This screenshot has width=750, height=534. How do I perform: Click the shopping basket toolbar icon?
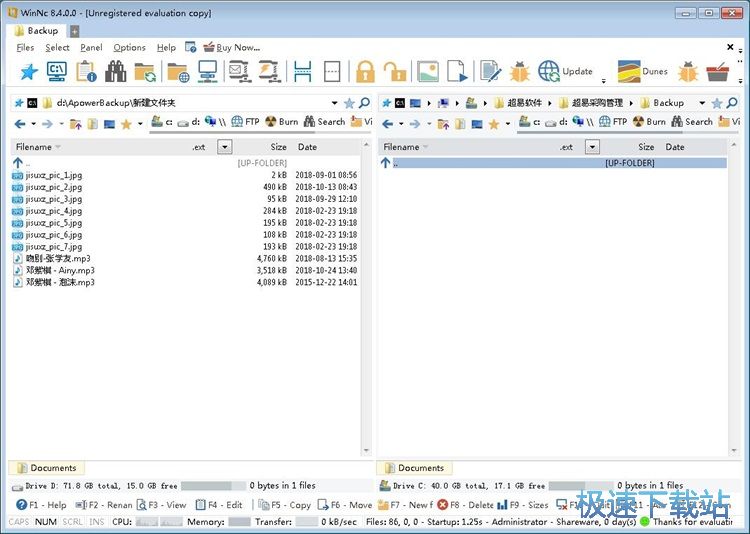click(x=717, y=72)
